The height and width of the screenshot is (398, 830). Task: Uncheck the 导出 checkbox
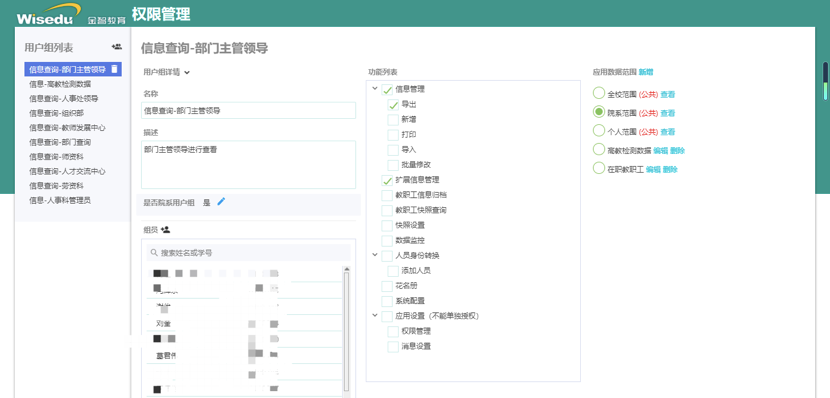tap(393, 105)
